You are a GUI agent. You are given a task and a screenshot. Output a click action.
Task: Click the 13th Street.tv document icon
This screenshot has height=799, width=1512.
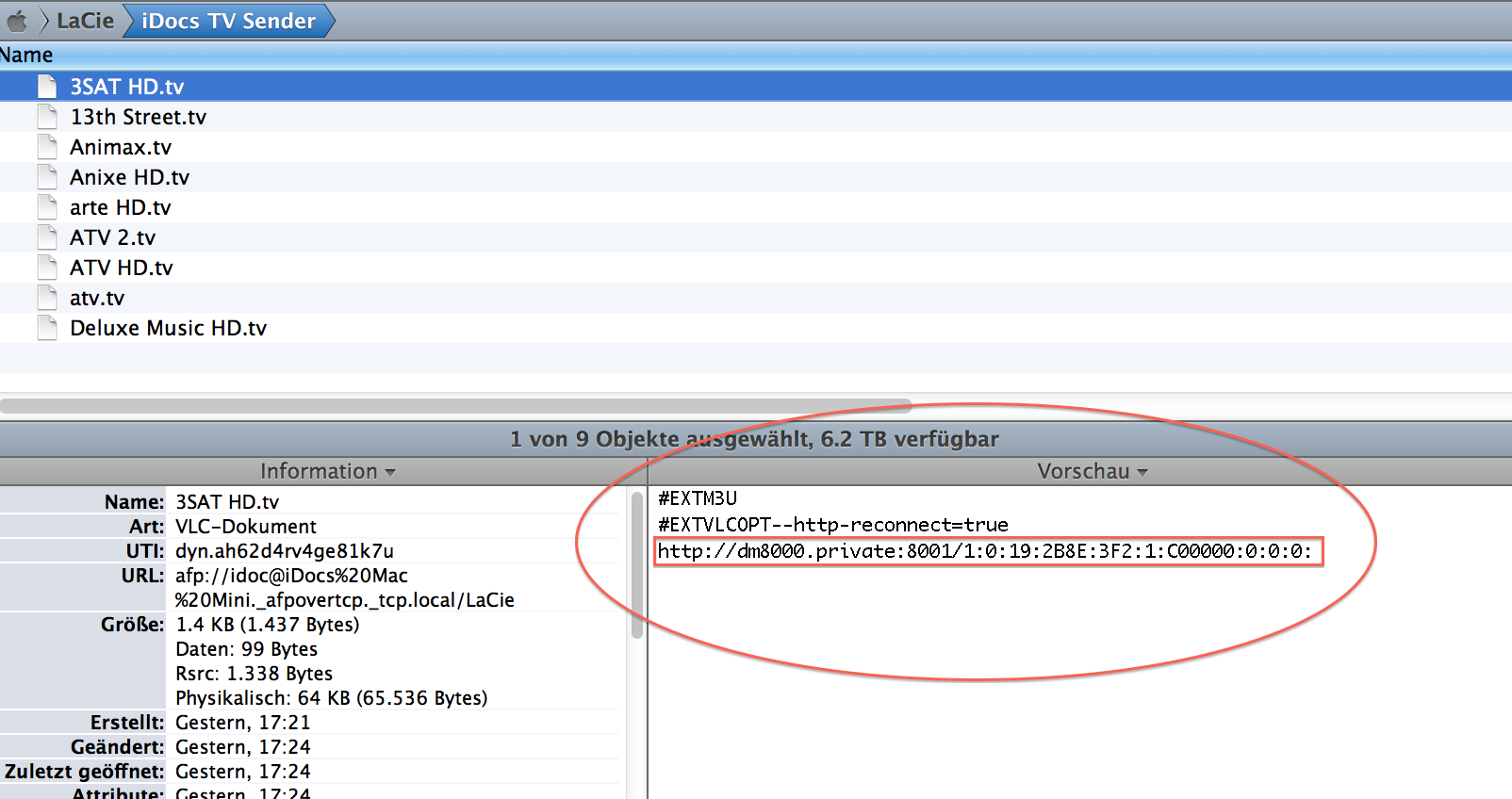pos(47,117)
